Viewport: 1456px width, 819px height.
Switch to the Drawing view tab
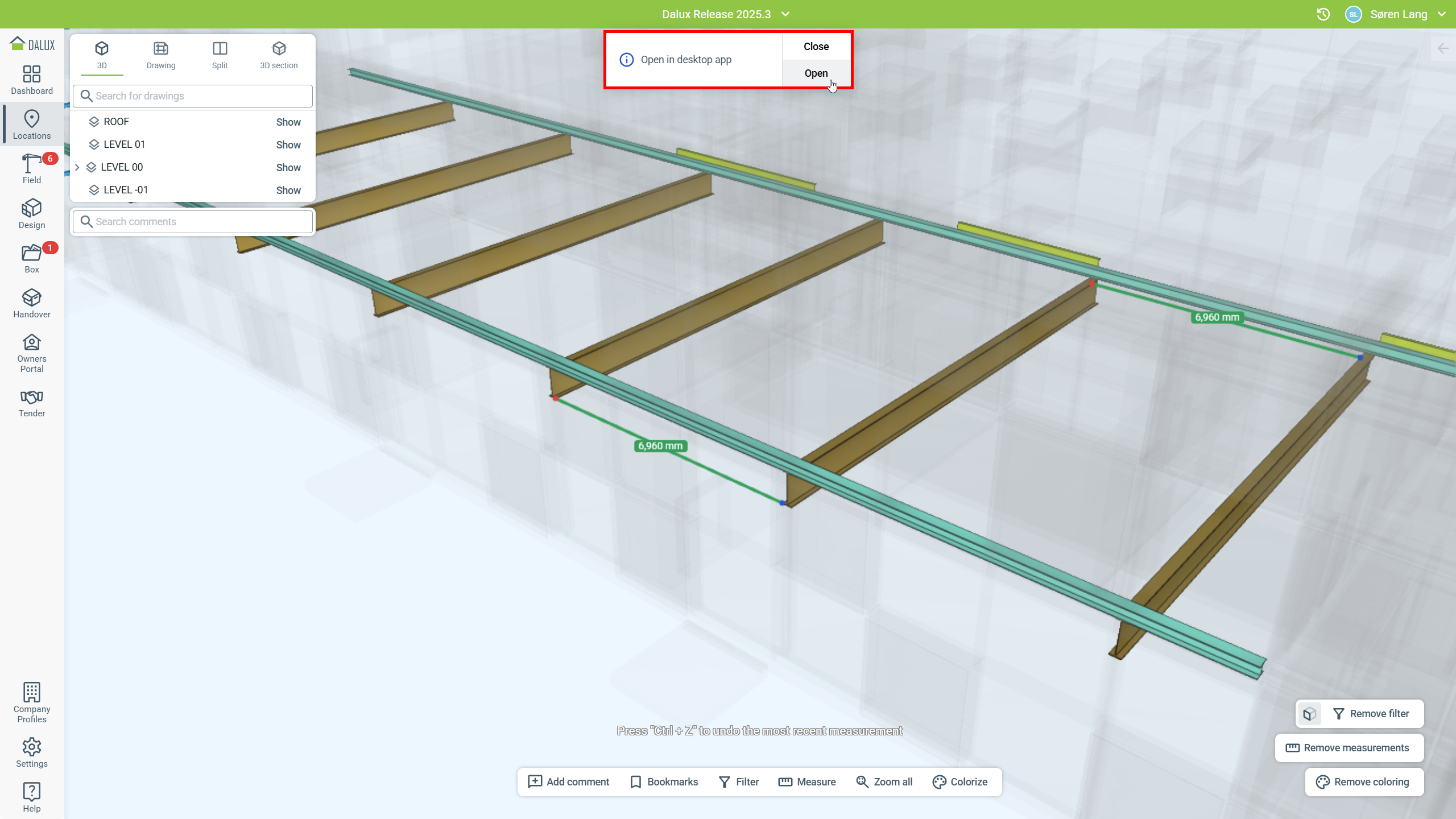161,55
